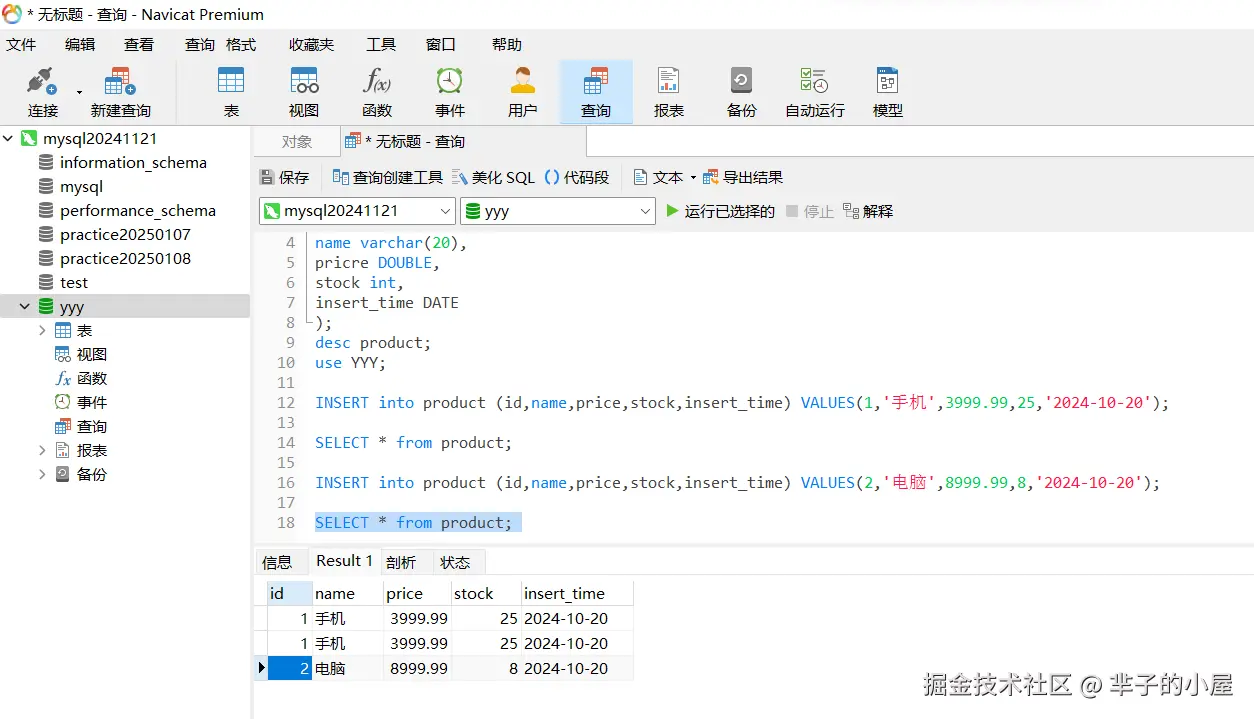Expand the 备份 node under yyy
This screenshot has width=1254, height=719.
point(42,474)
